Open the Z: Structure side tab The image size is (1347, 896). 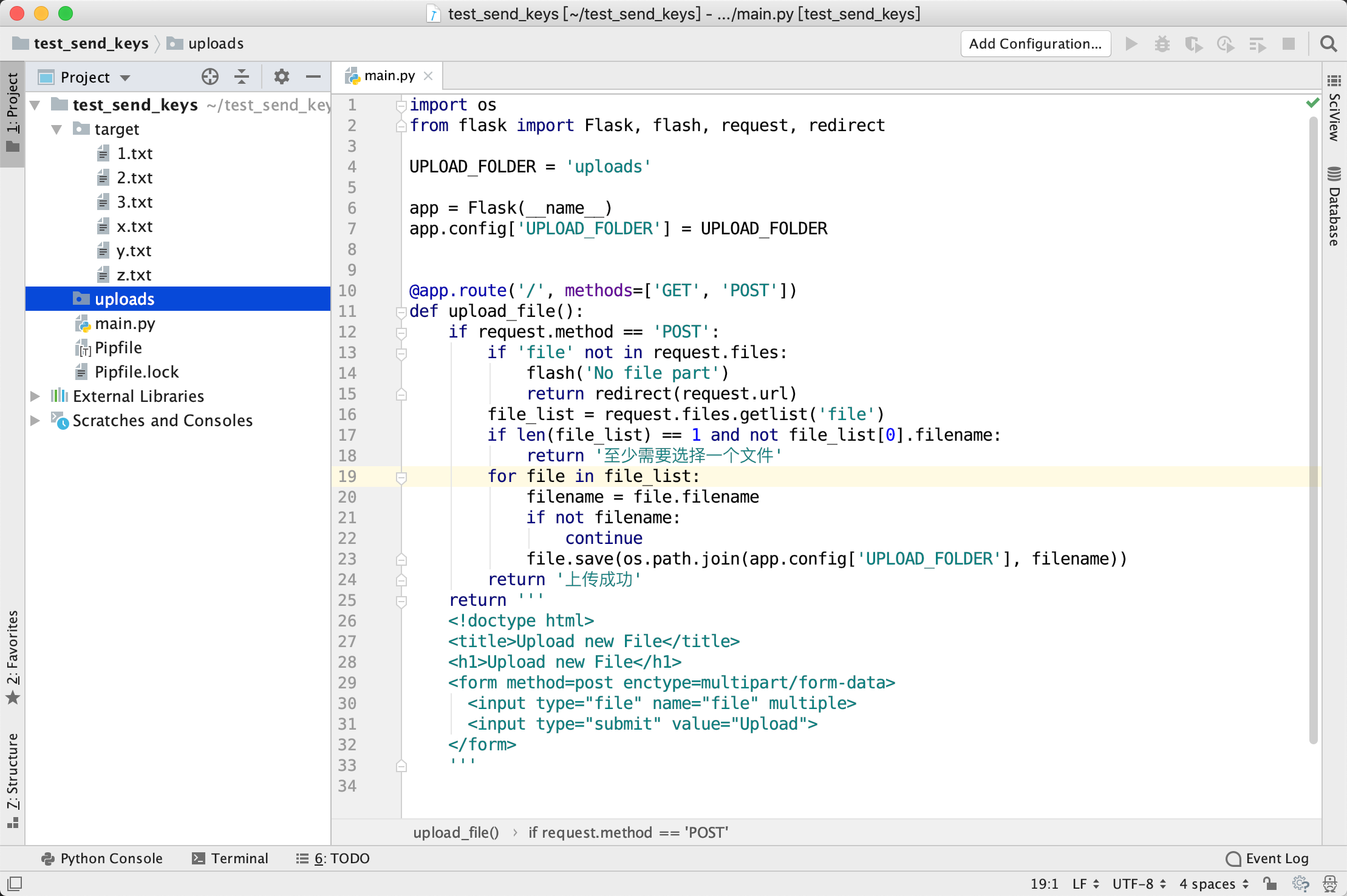12,780
